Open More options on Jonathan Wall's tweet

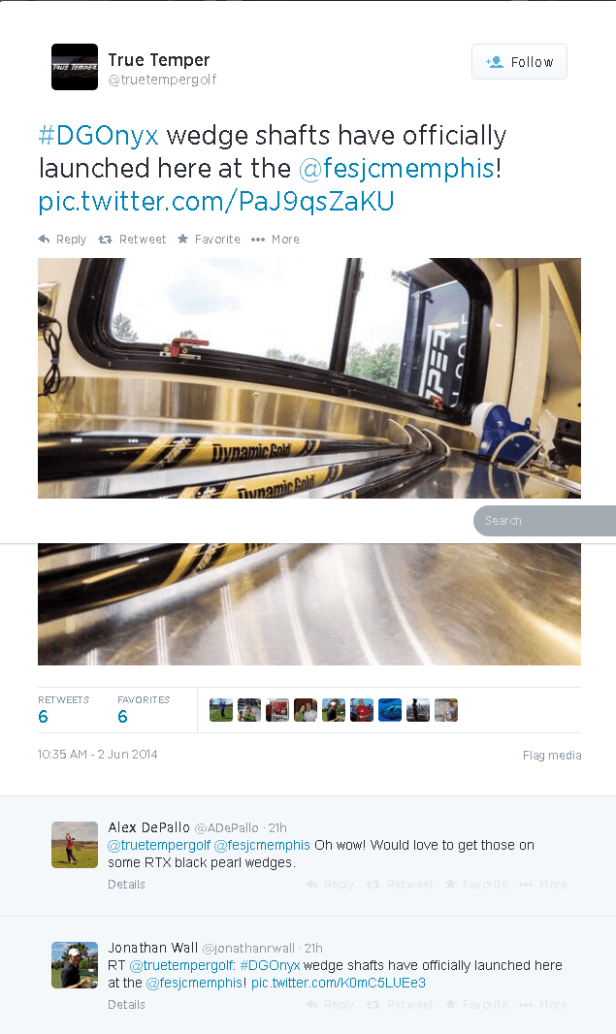pyautogui.click(x=543, y=1004)
